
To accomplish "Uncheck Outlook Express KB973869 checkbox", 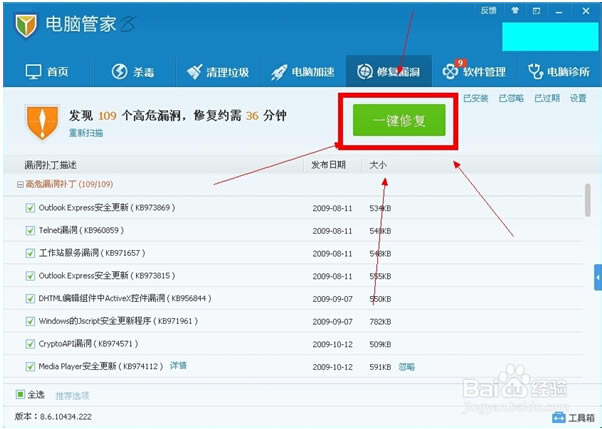I will (30, 208).
